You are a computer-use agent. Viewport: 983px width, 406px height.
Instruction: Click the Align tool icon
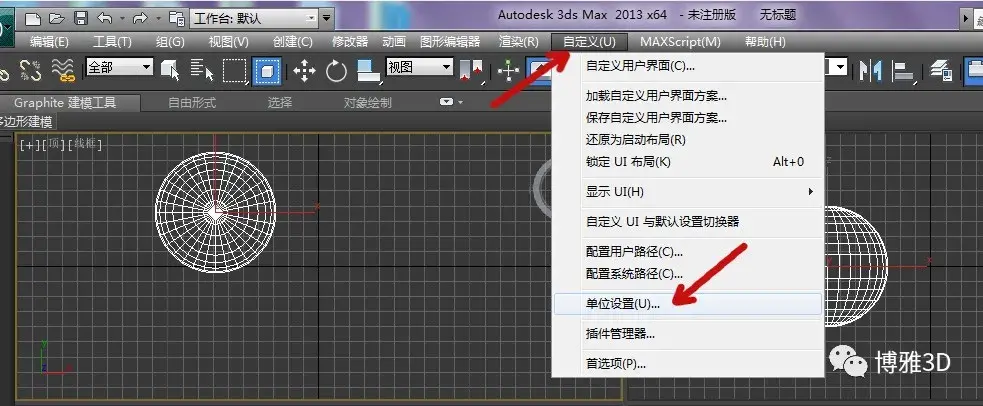click(903, 71)
